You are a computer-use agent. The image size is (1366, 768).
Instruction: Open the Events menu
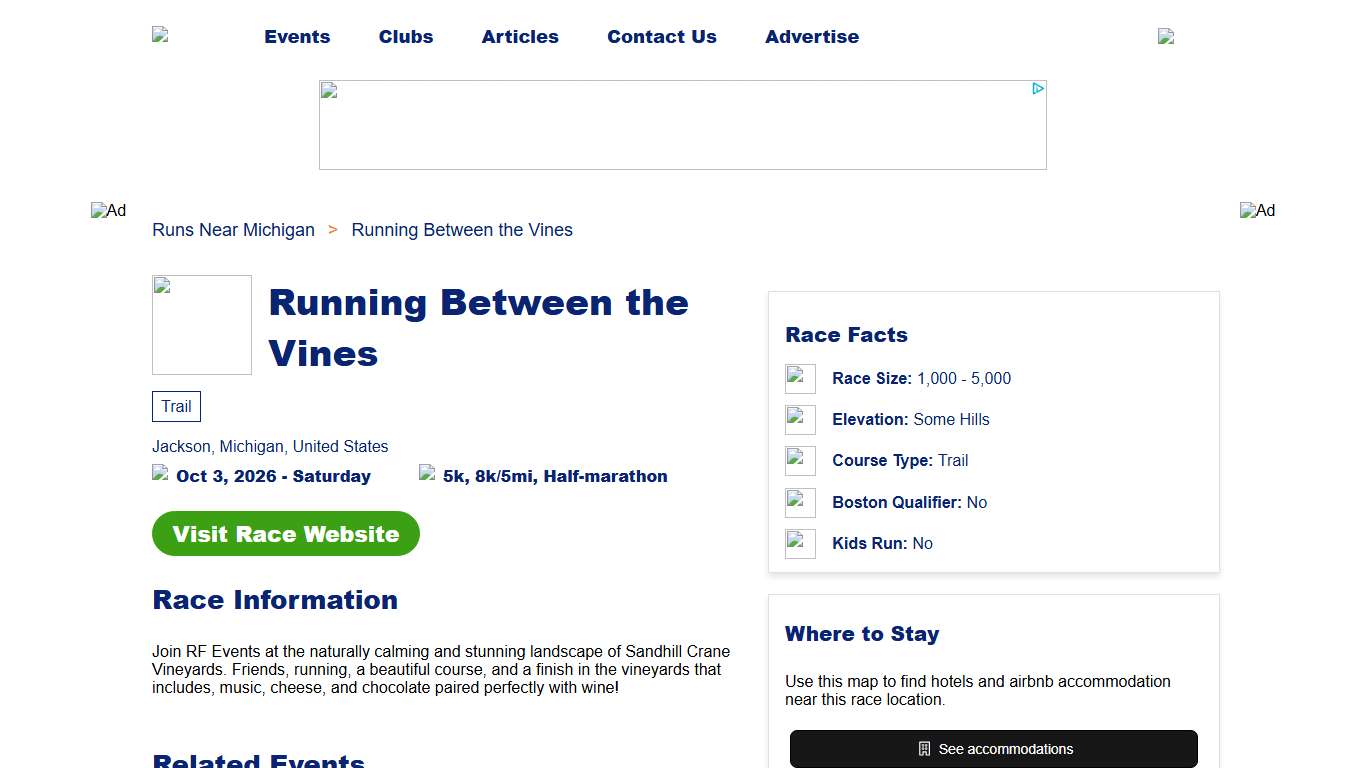[297, 37]
